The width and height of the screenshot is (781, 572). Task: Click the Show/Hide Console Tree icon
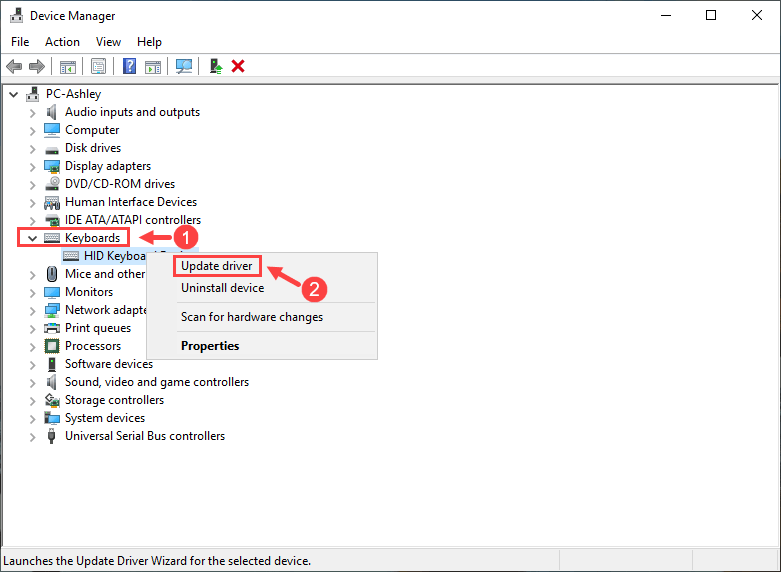(67, 66)
